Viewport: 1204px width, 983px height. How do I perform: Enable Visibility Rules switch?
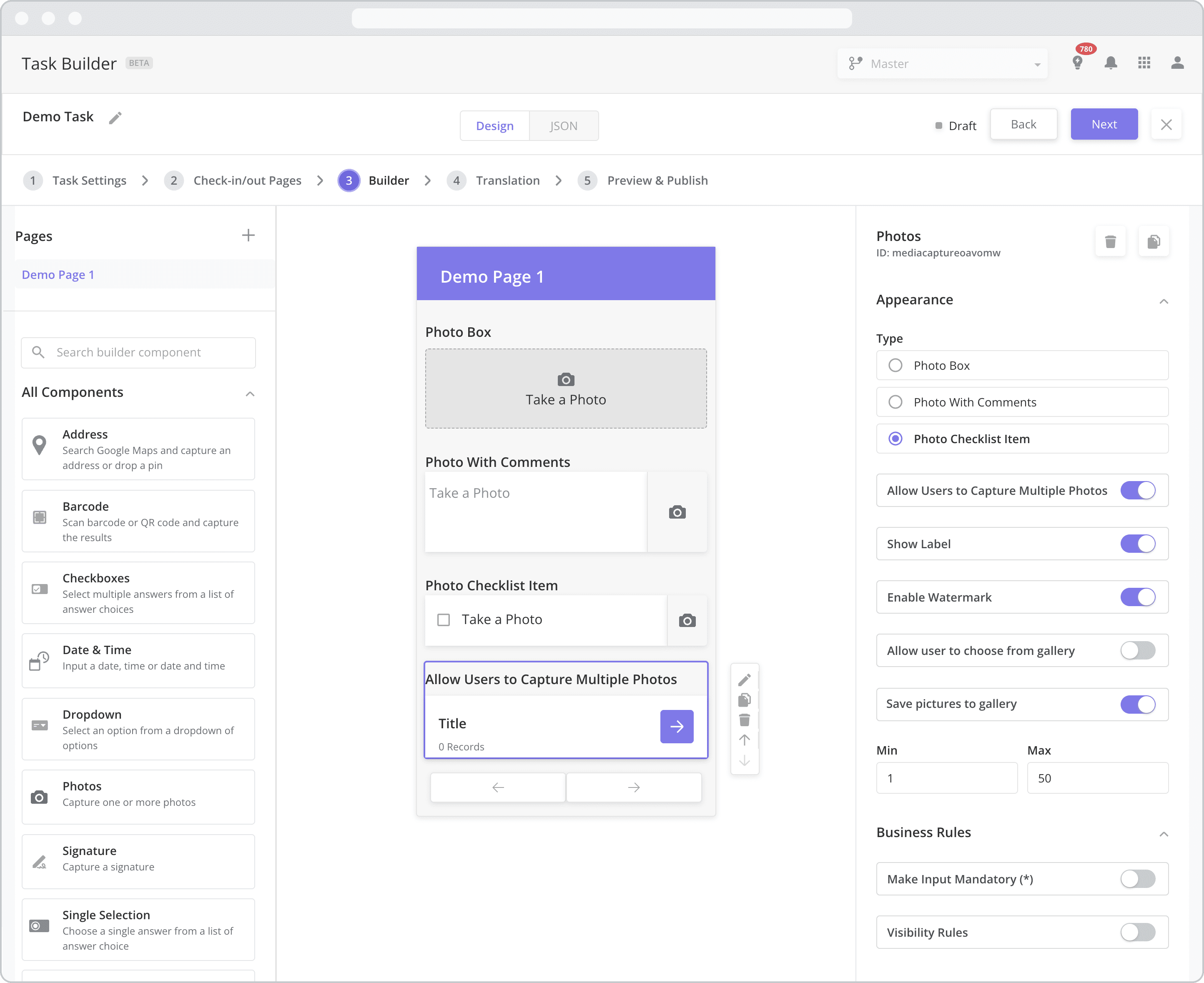click(1138, 932)
